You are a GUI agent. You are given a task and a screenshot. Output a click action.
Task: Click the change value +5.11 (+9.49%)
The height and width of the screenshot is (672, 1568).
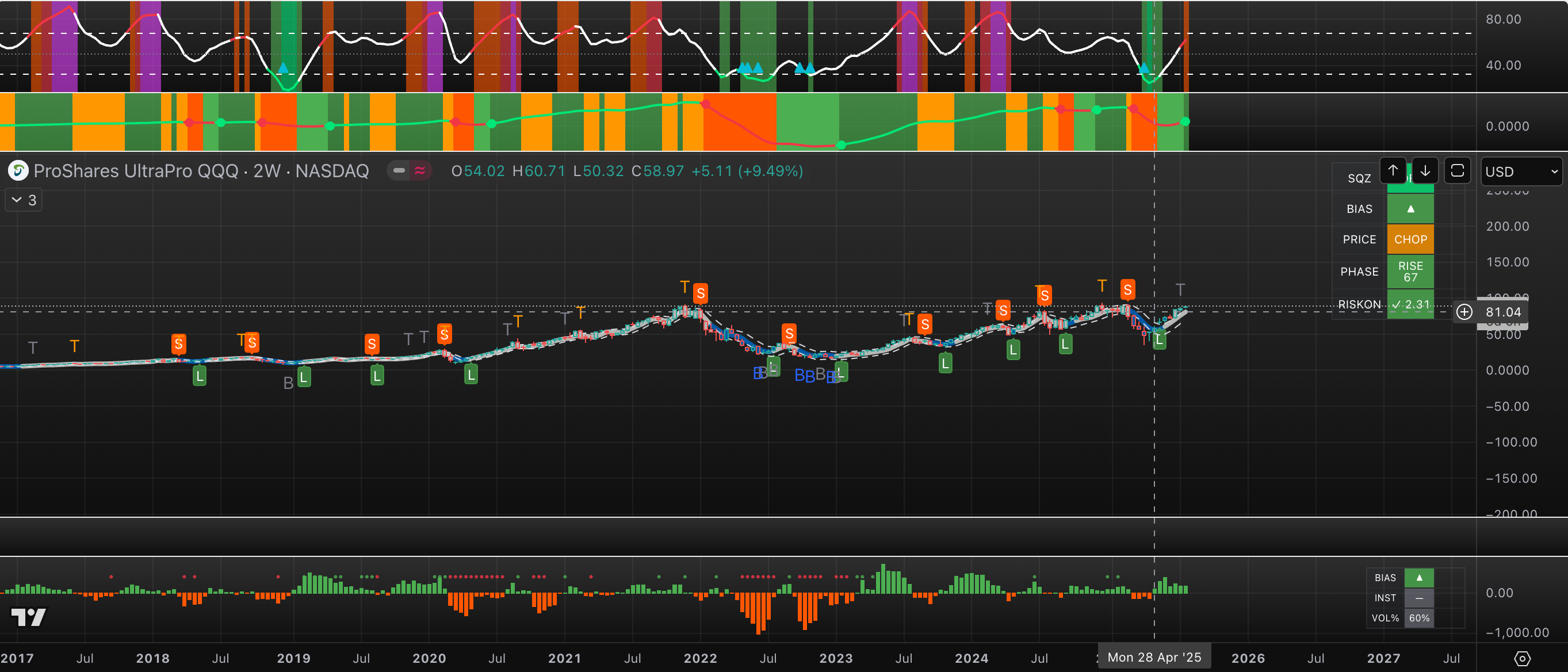click(x=748, y=171)
